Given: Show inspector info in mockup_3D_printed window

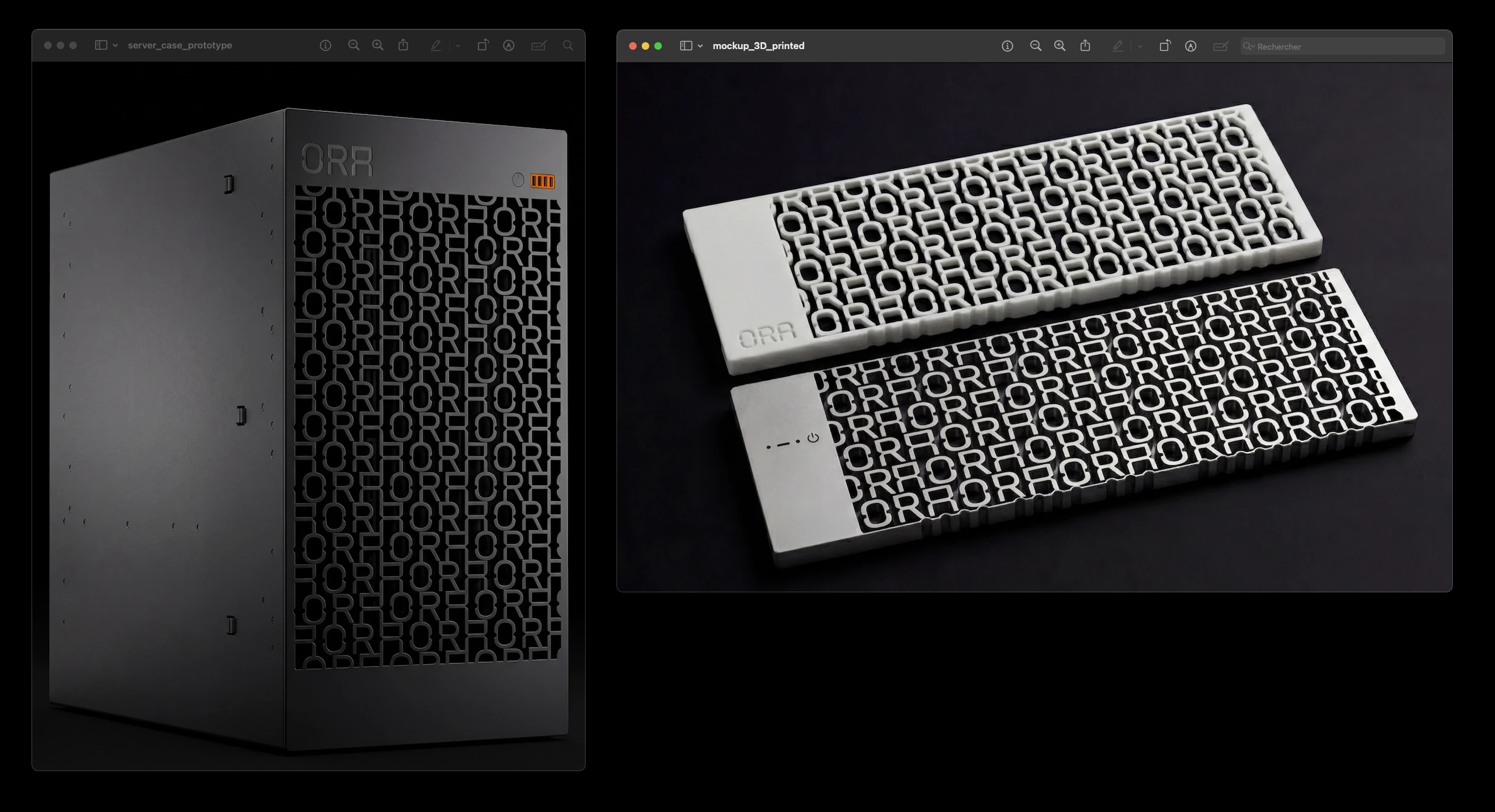Looking at the screenshot, I should point(1007,46).
